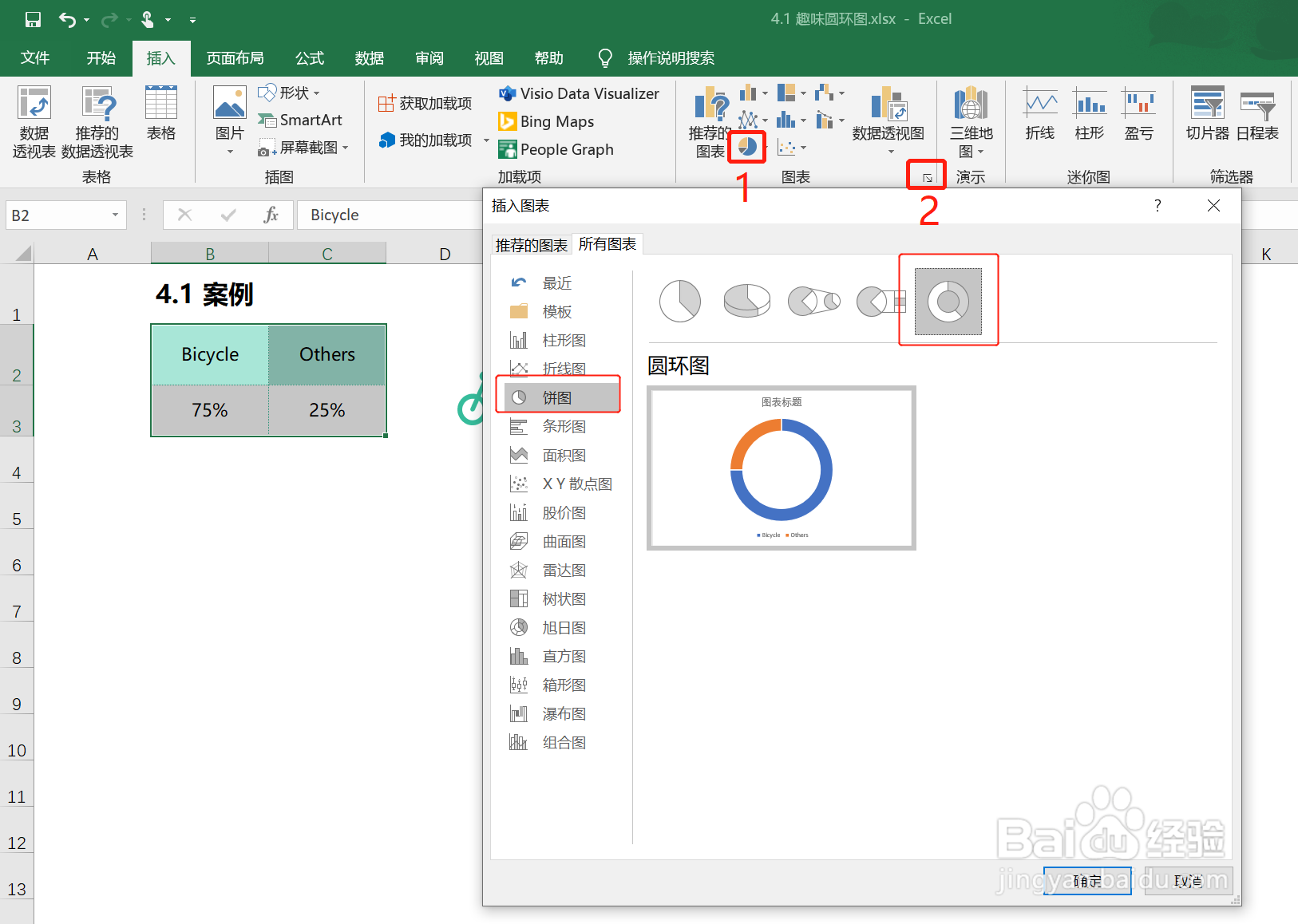The image size is (1298, 924).
Task: Select Templates in chart type list
Action: [x=557, y=312]
